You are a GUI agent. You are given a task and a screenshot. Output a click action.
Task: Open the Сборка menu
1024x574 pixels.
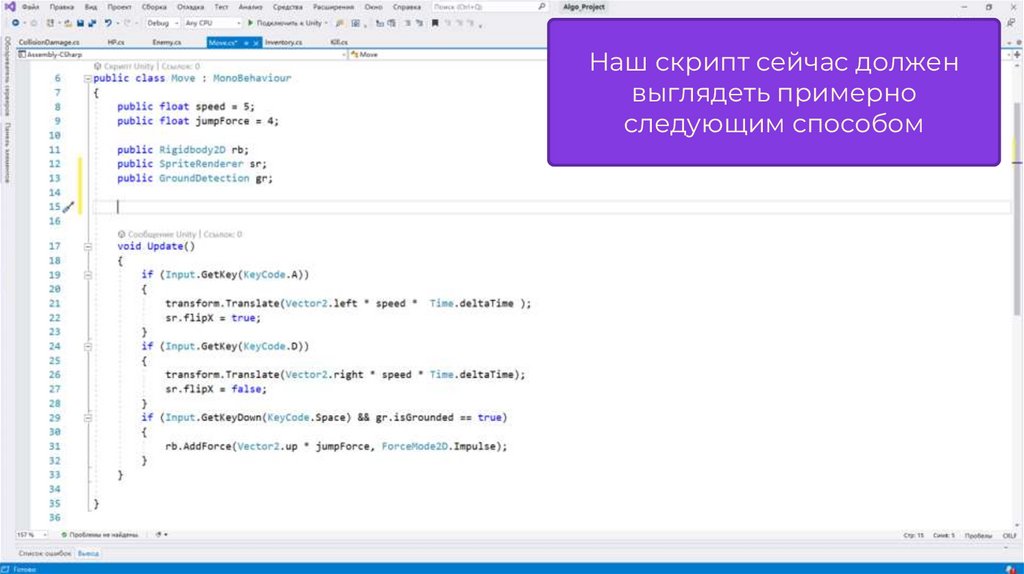pyautogui.click(x=154, y=7)
